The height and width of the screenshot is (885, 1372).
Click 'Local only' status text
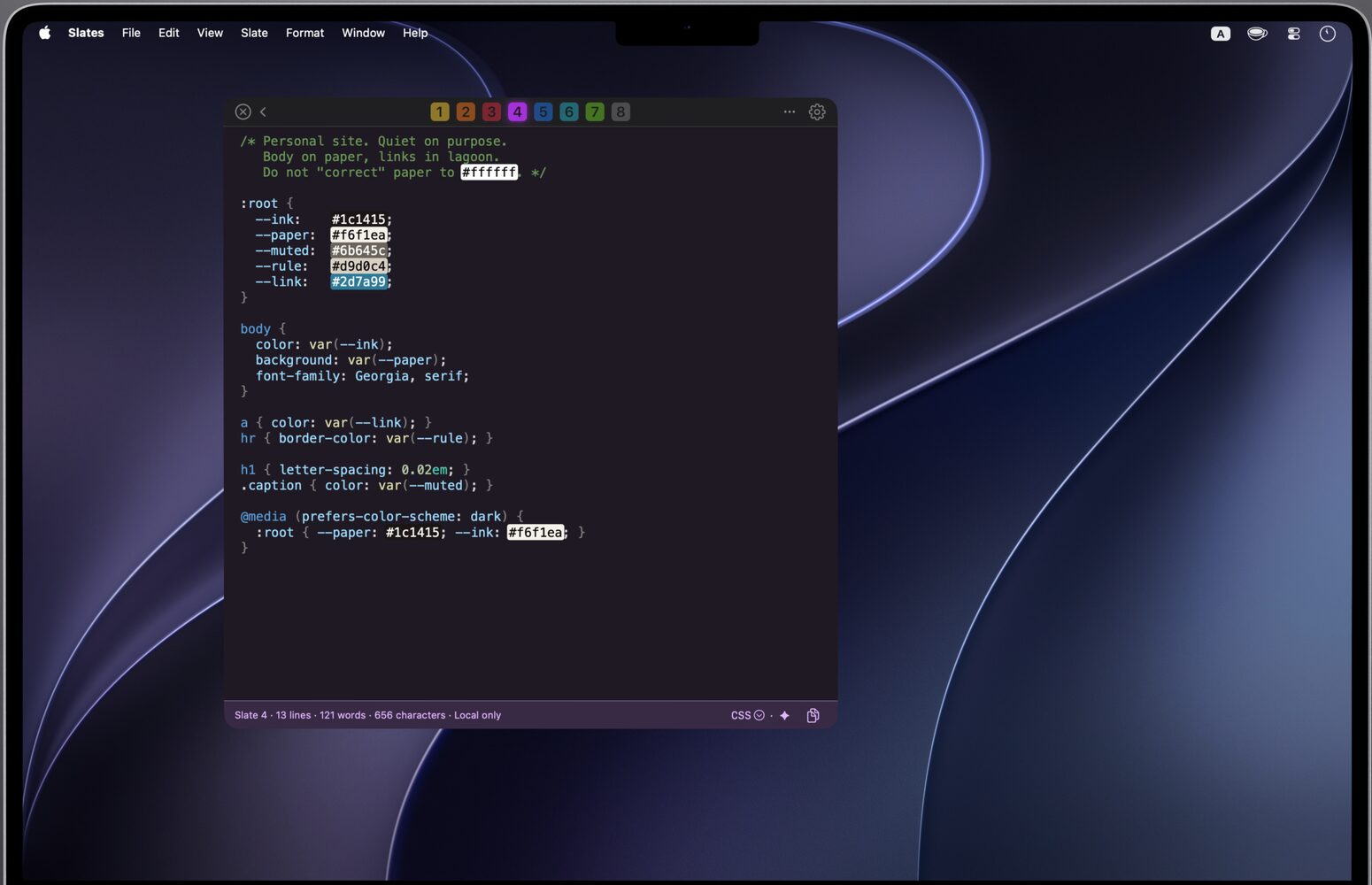pos(477,715)
